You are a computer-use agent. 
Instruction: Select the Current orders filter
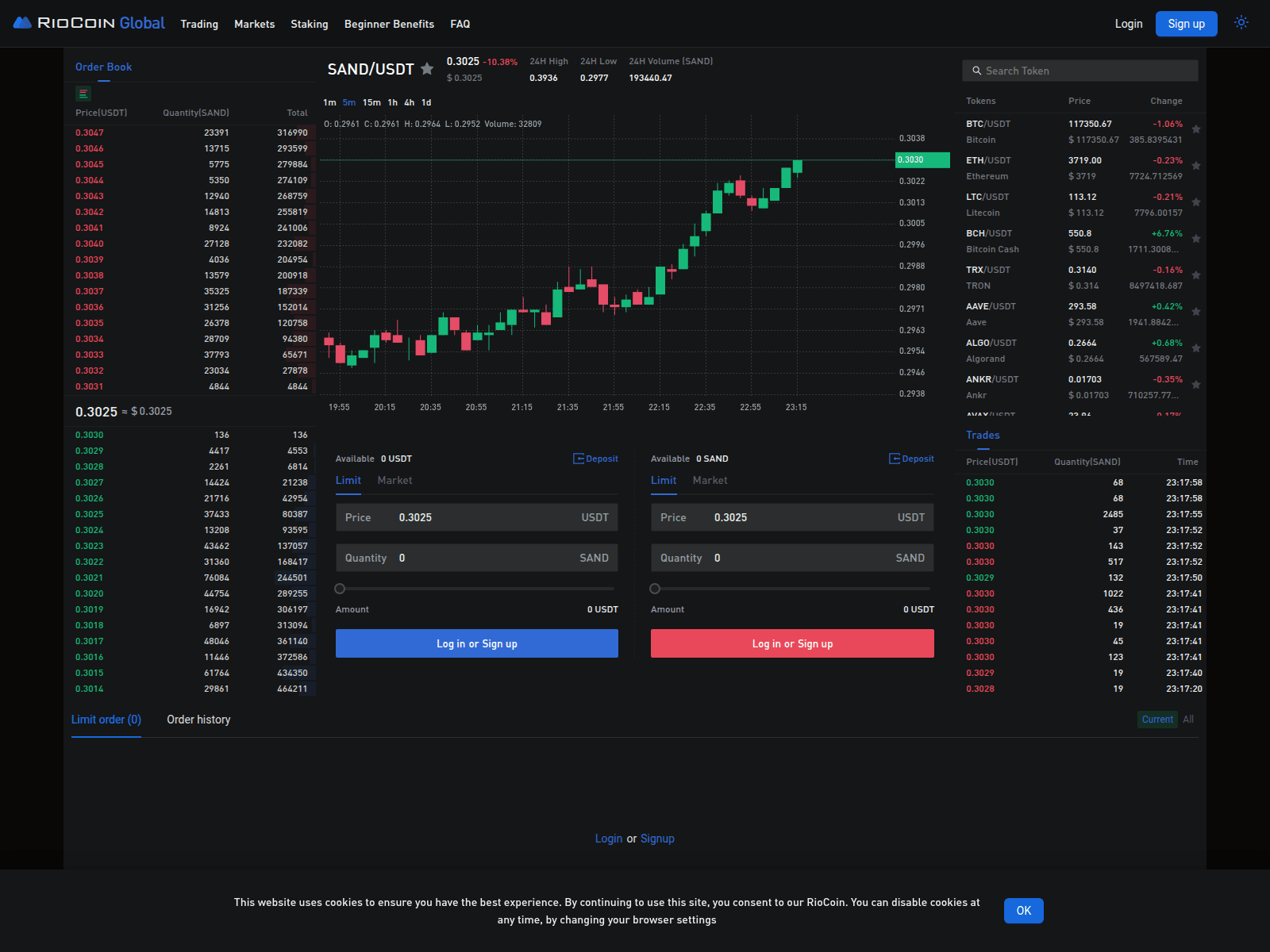(x=1157, y=720)
